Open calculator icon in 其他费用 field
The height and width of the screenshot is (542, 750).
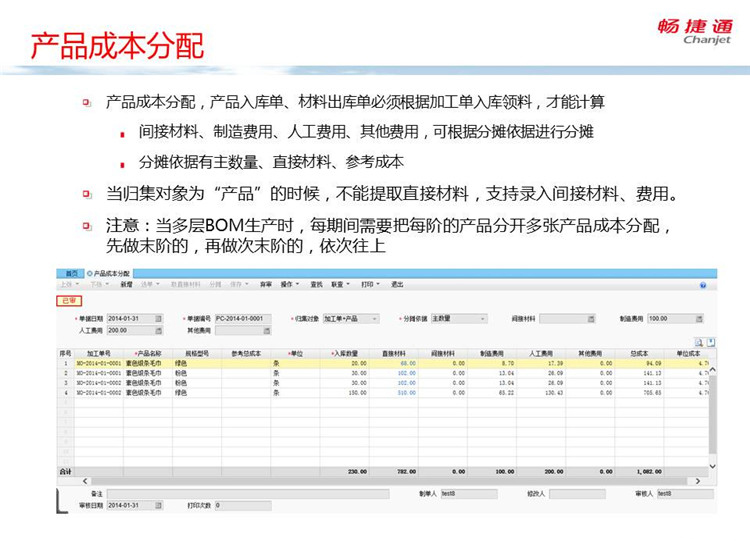click(x=266, y=331)
